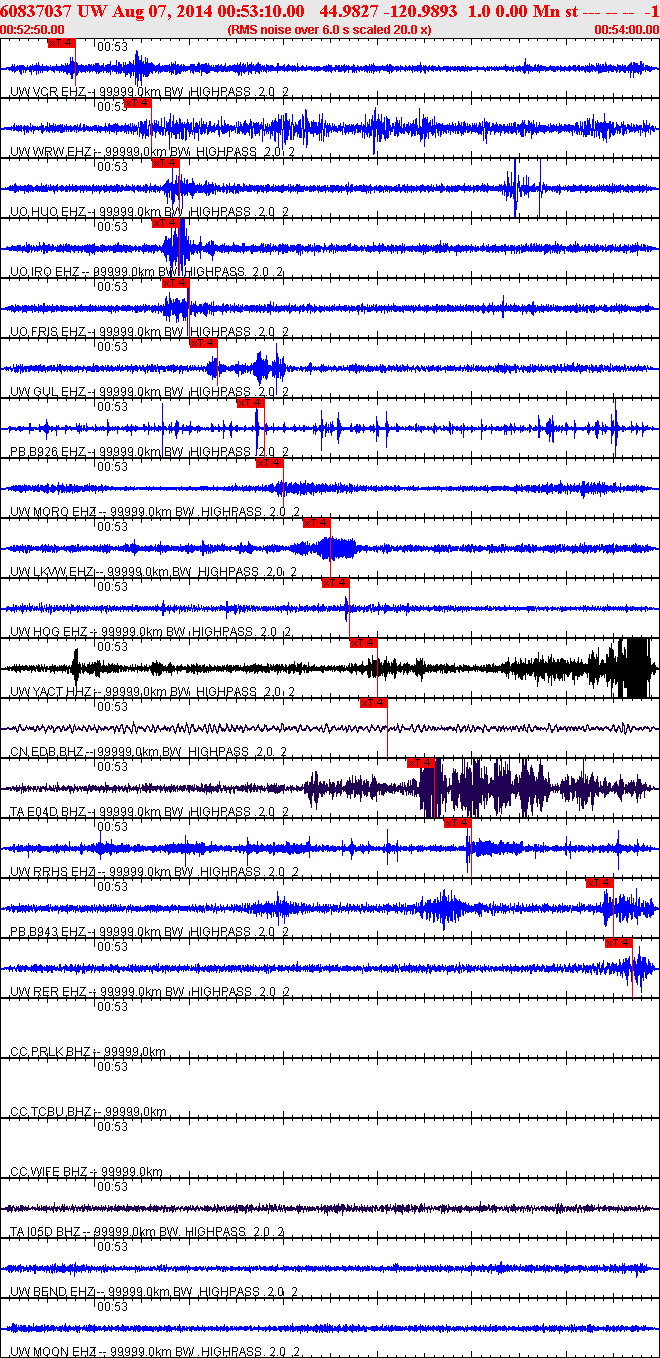Viewport: 660px width, 1358px height.
Task: Select the PB B926 EHZ station label
Action: [150, 451]
